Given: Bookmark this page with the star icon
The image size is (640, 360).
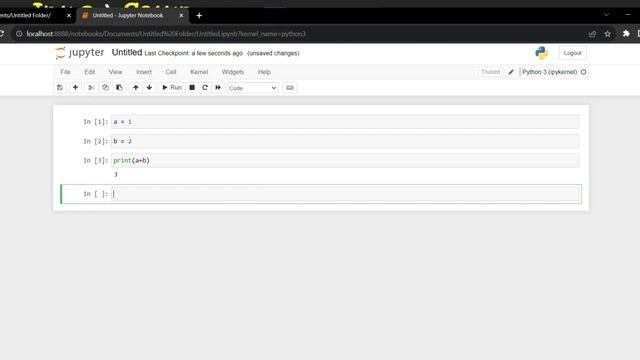Looking at the screenshot, I should (607, 34).
